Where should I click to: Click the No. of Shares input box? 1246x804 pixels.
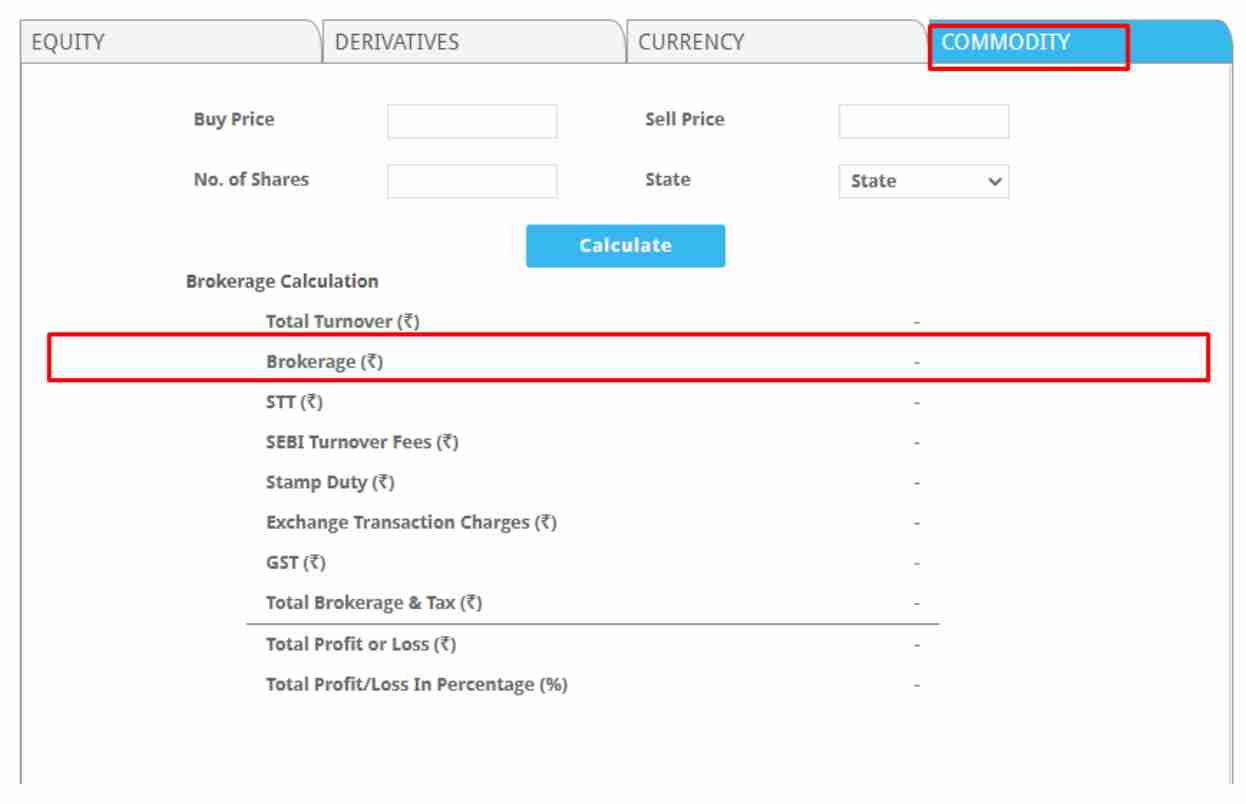[472, 181]
